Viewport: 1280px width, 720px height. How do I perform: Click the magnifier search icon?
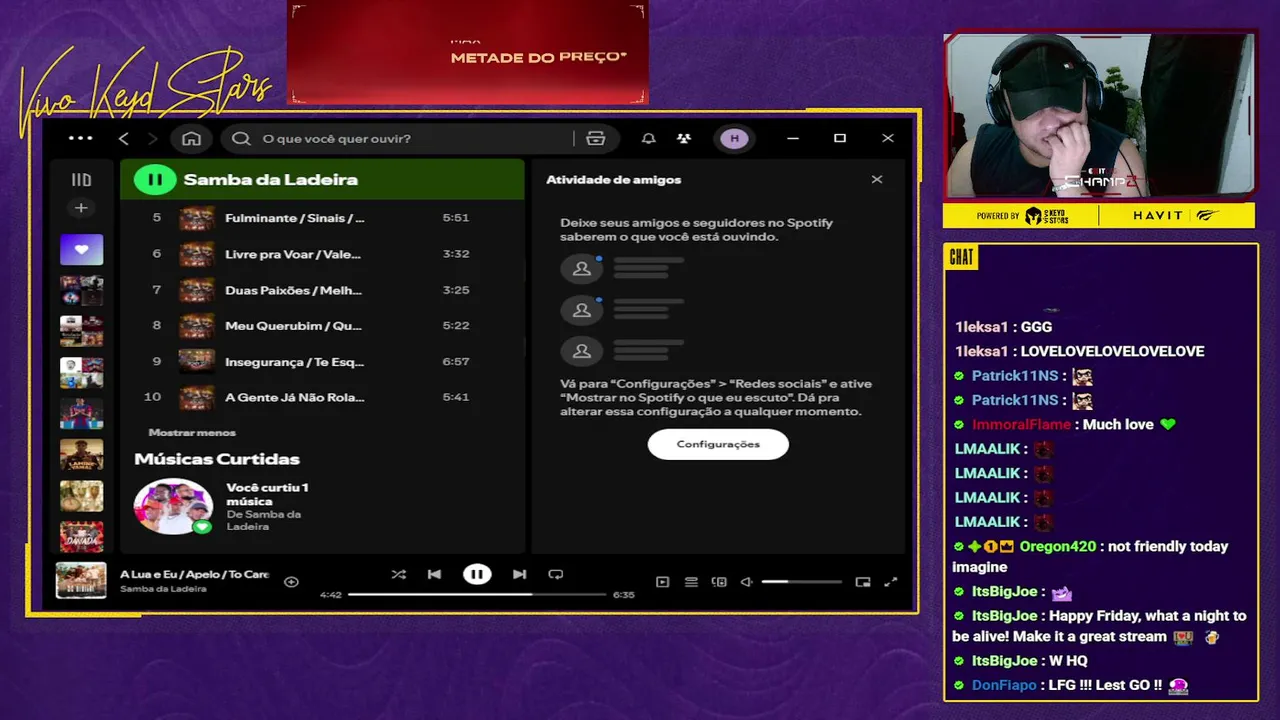(241, 138)
